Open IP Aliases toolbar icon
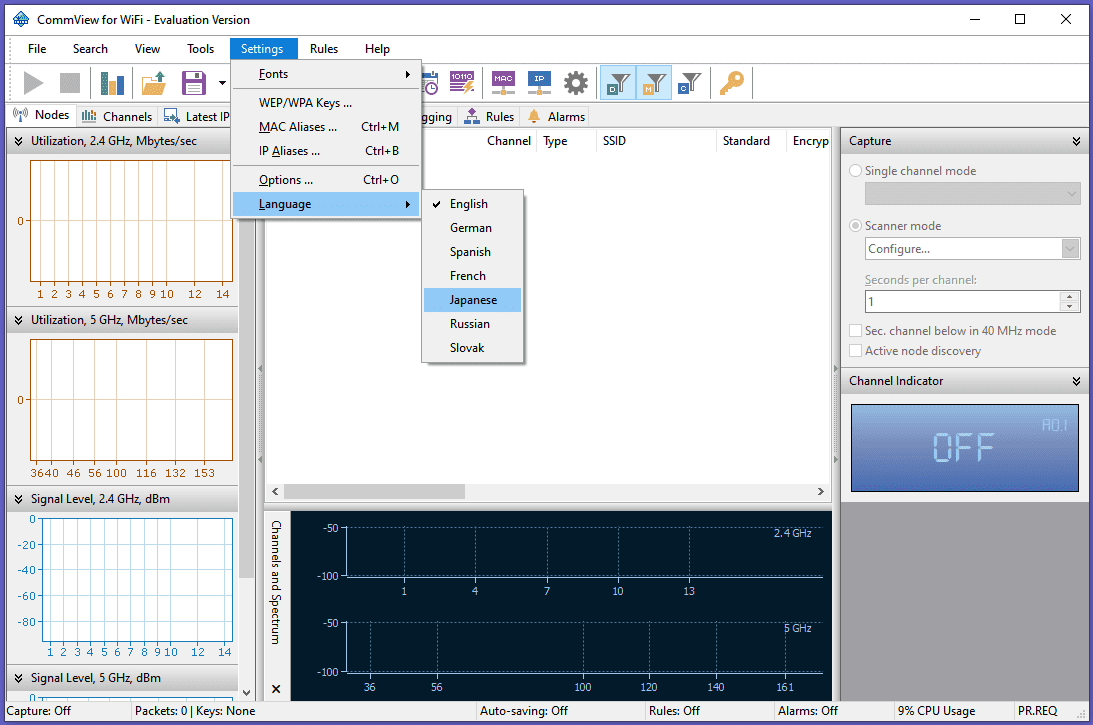1093x725 pixels. point(539,83)
